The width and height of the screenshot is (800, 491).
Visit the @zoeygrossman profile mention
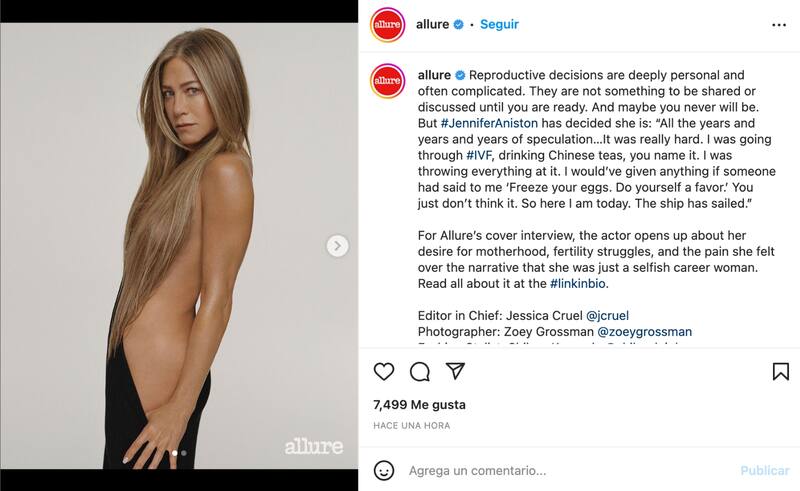644,332
